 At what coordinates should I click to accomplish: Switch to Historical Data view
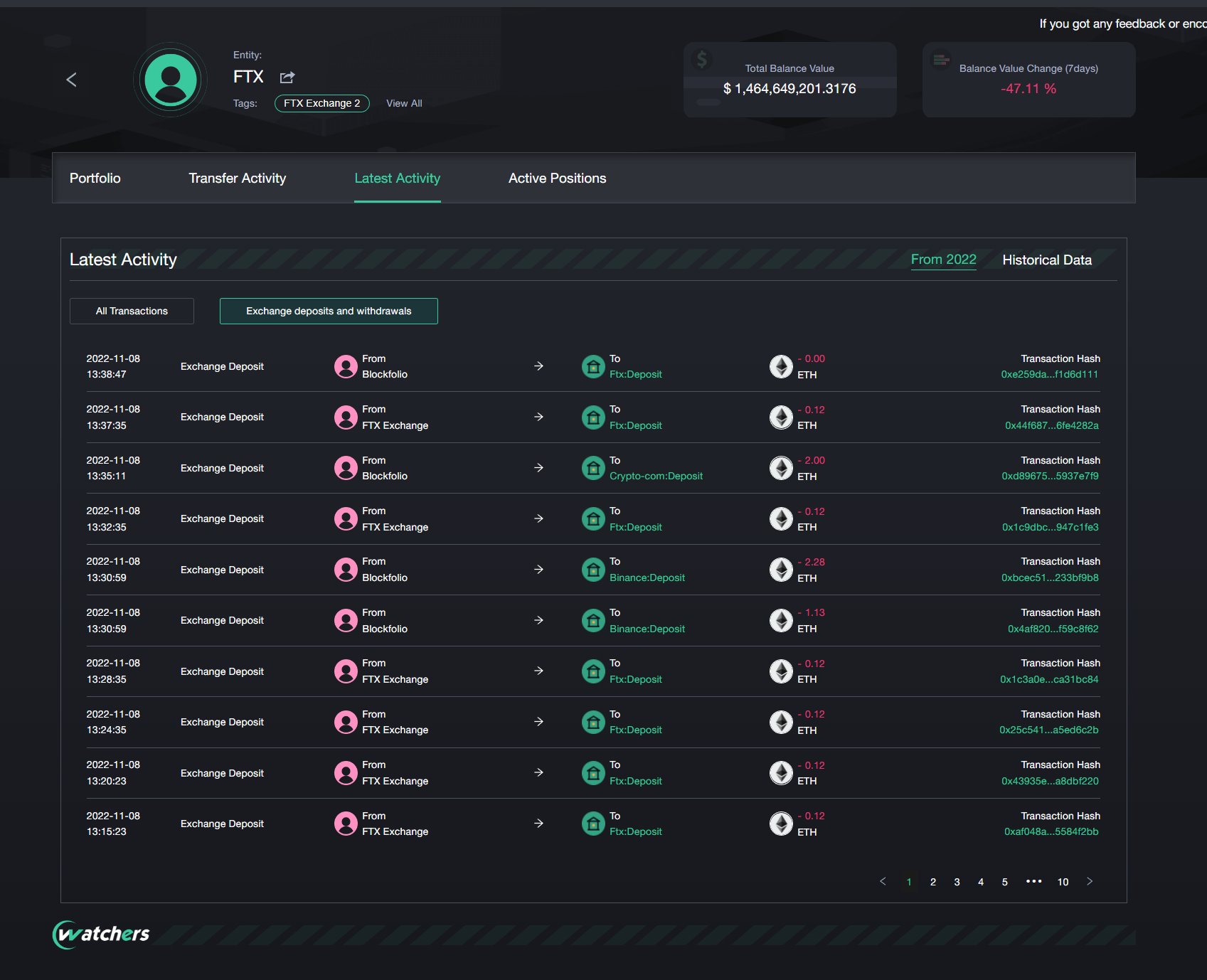point(1046,260)
